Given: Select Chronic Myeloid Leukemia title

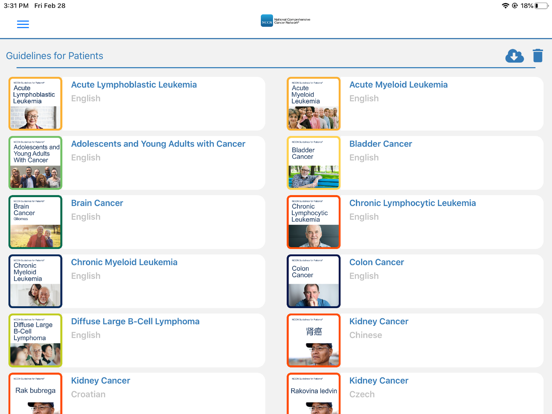Looking at the screenshot, I should click(x=124, y=262).
